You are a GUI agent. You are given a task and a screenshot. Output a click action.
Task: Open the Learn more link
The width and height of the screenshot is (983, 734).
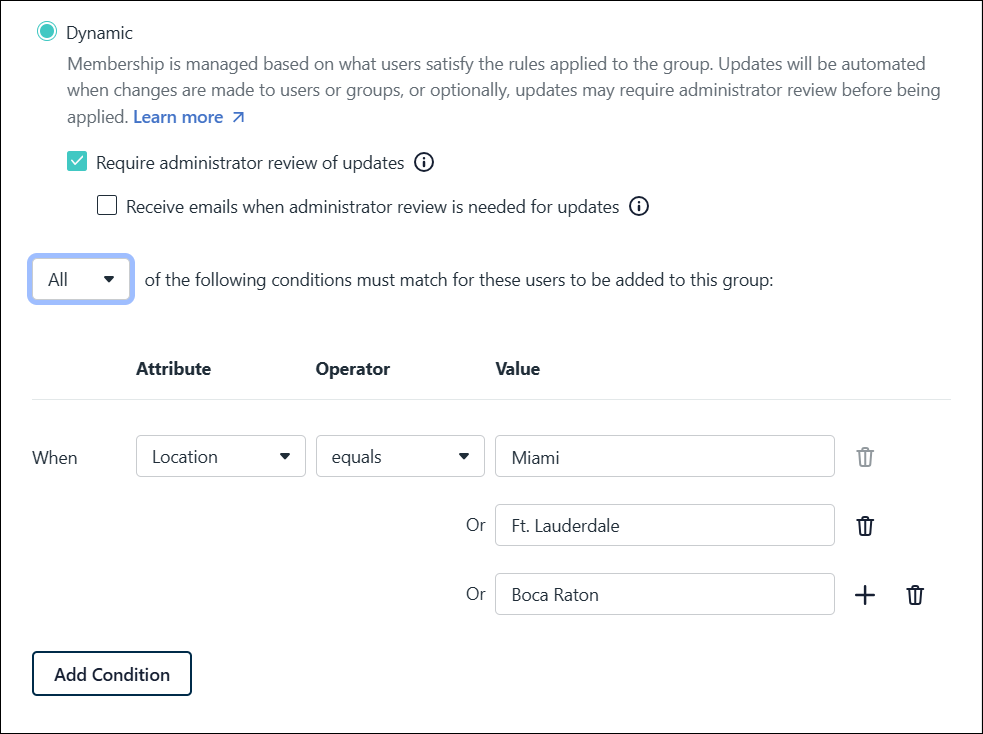pyautogui.click(x=178, y=117)
